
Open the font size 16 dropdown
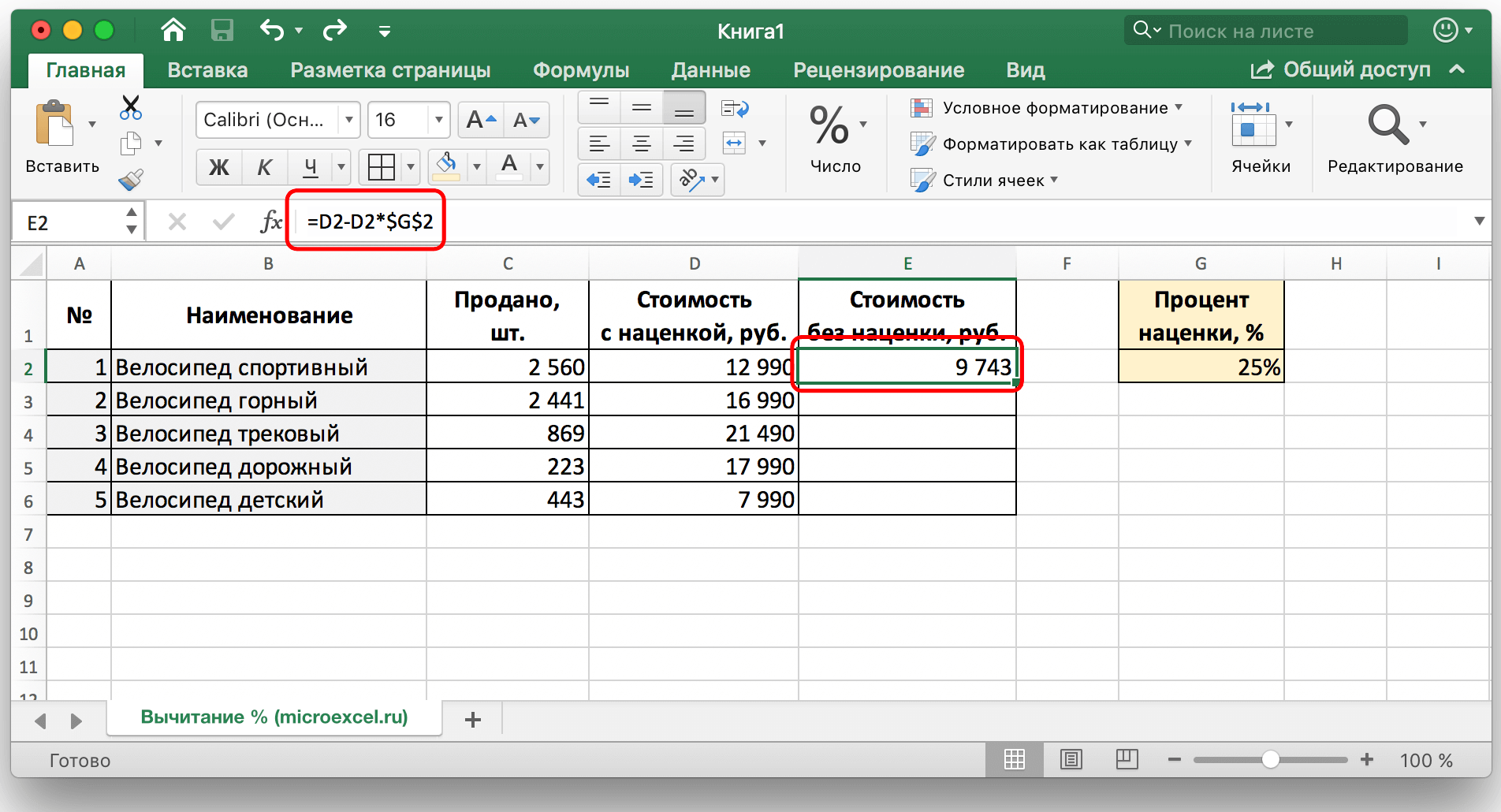pos(438,120)
